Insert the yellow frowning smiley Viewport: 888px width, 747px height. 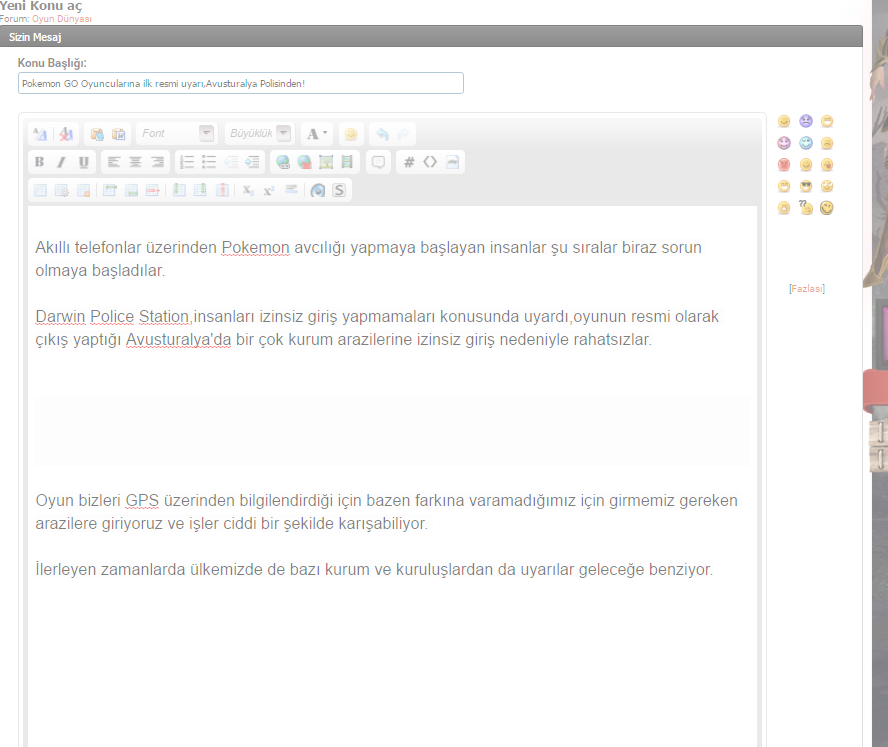point(827,143)
